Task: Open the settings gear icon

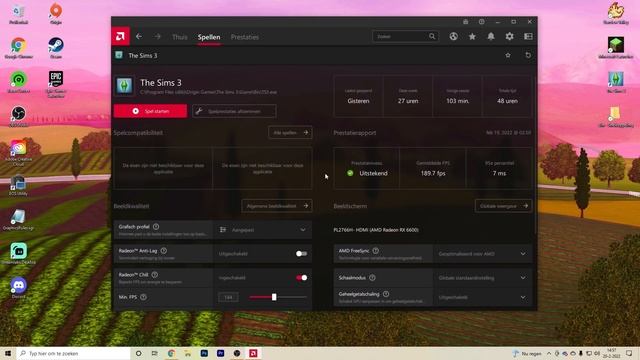Action: (x=509, y=36)
